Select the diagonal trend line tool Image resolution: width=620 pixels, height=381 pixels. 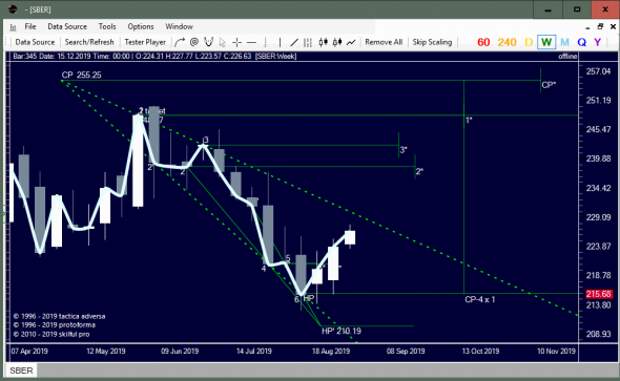(294, 42)
